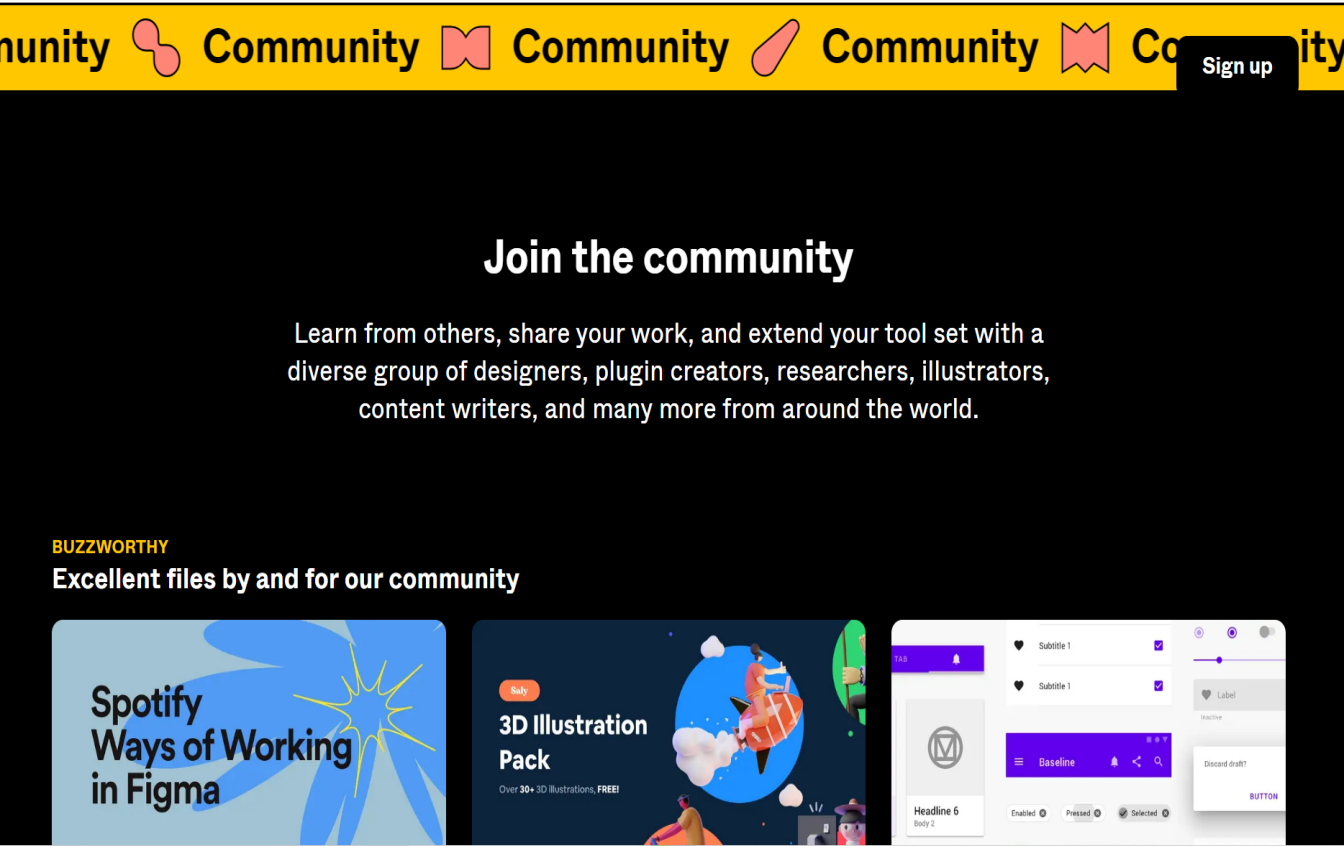Flip the toggle switch in the top-right mockup
This screenshot has height=846, width=1344.
(1266, 633)
